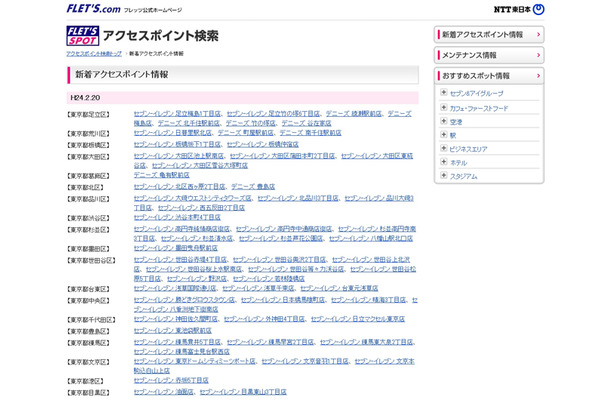
Task: Open セブン-イレブン 北品川3丁目店 link
Action: [x=298, y=198]
